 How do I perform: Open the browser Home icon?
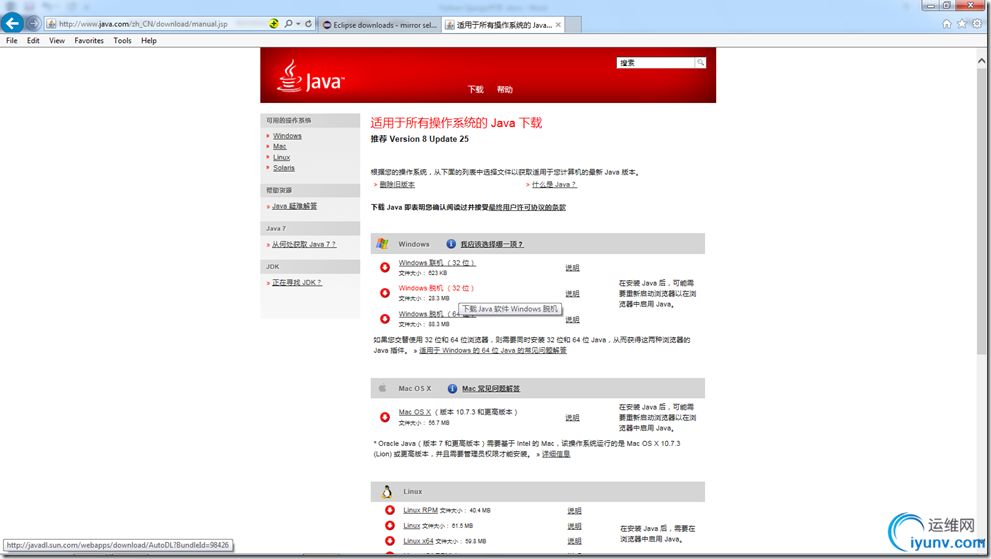[x=946, y=23]
